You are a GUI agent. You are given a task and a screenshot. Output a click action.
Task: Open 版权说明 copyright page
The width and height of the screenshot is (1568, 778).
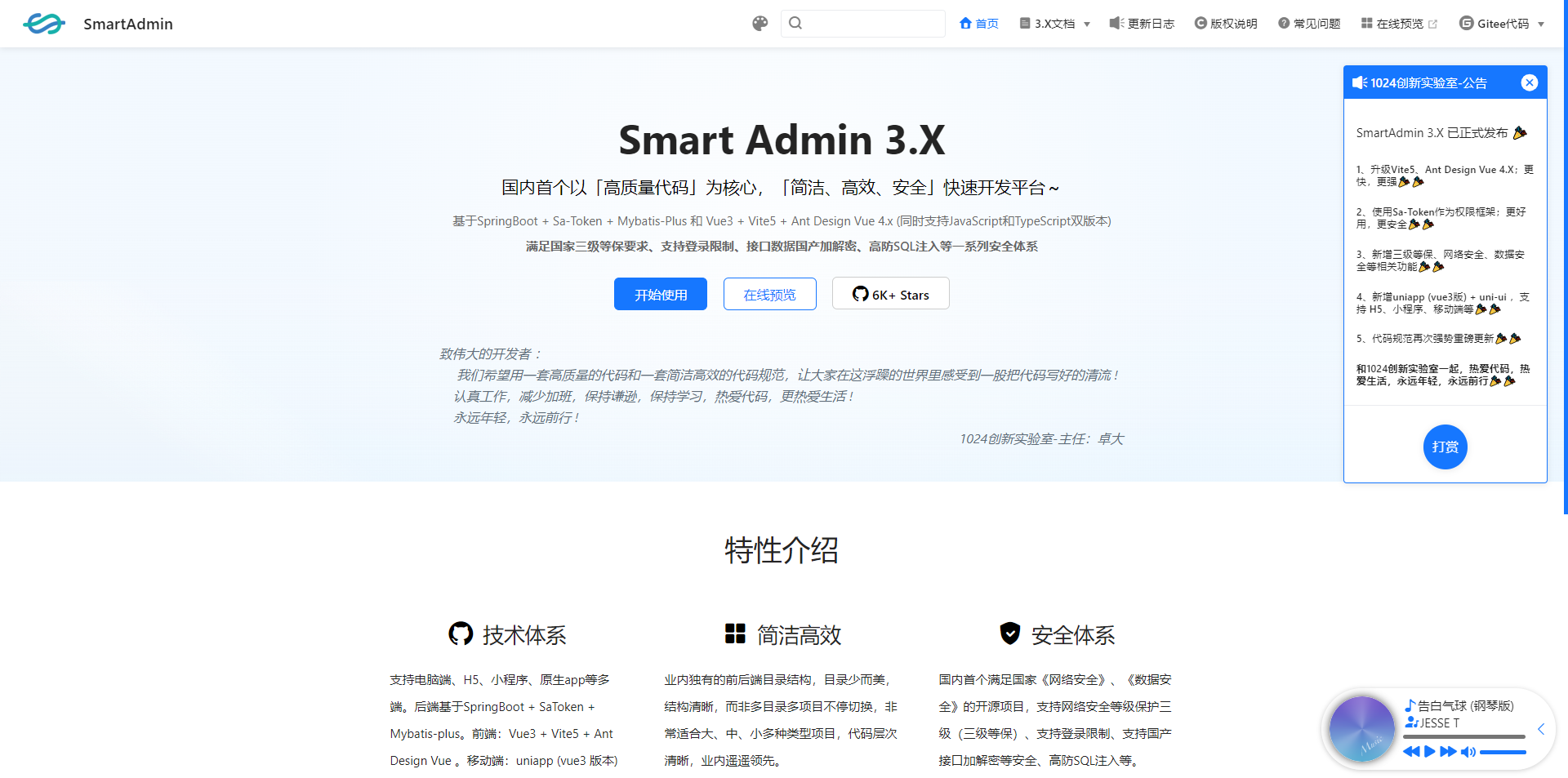(x=1226, y=24)
